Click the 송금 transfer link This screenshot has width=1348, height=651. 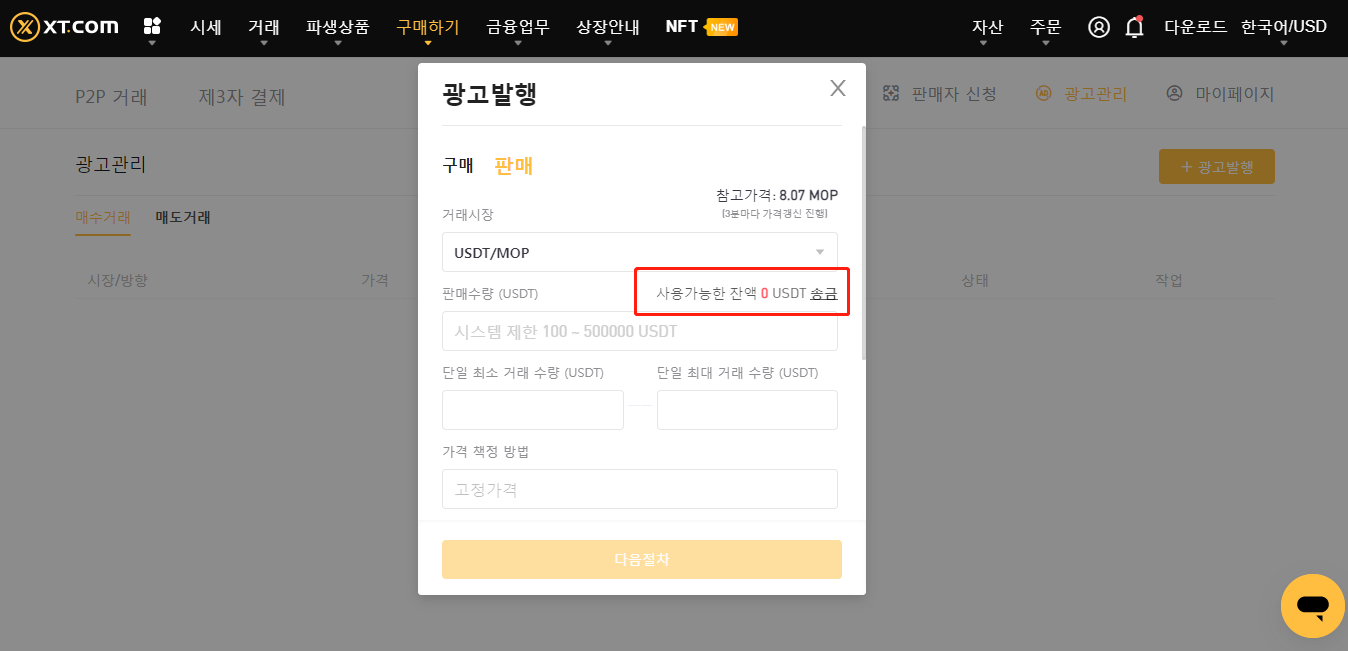[824, 293]
